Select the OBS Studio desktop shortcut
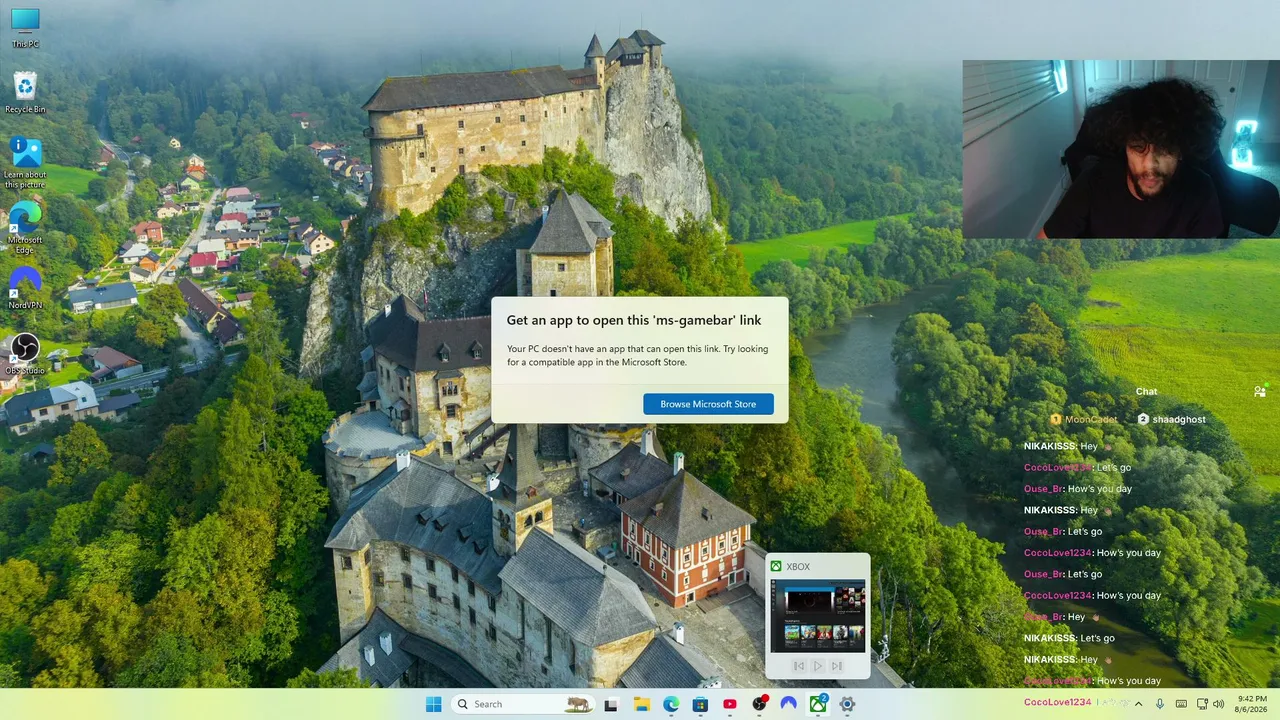The width and height of the screenshot is (1280, 720). point(25,354)
